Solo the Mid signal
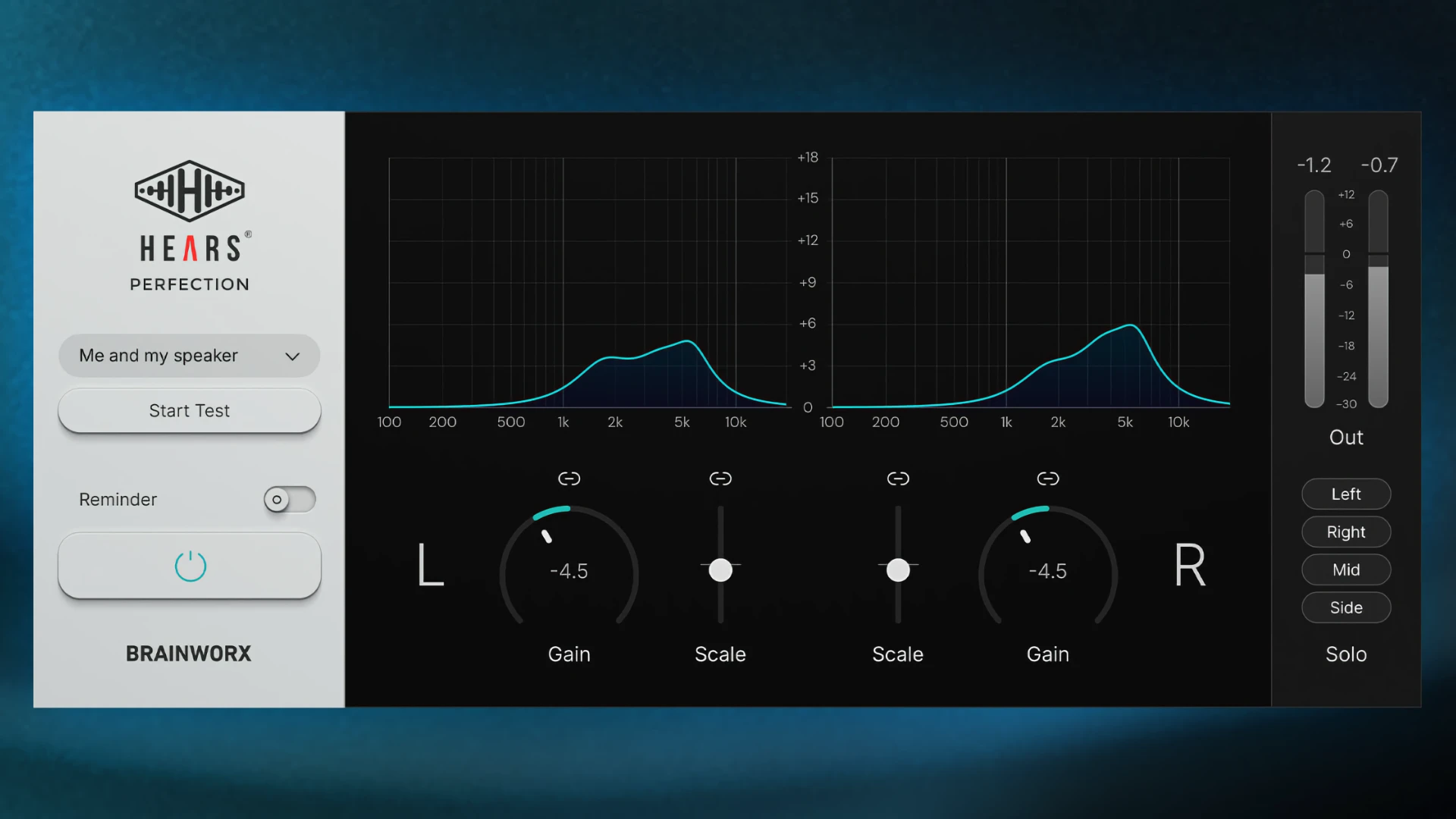Viewport: 1456px width, 819px height. pos(1346,570)
